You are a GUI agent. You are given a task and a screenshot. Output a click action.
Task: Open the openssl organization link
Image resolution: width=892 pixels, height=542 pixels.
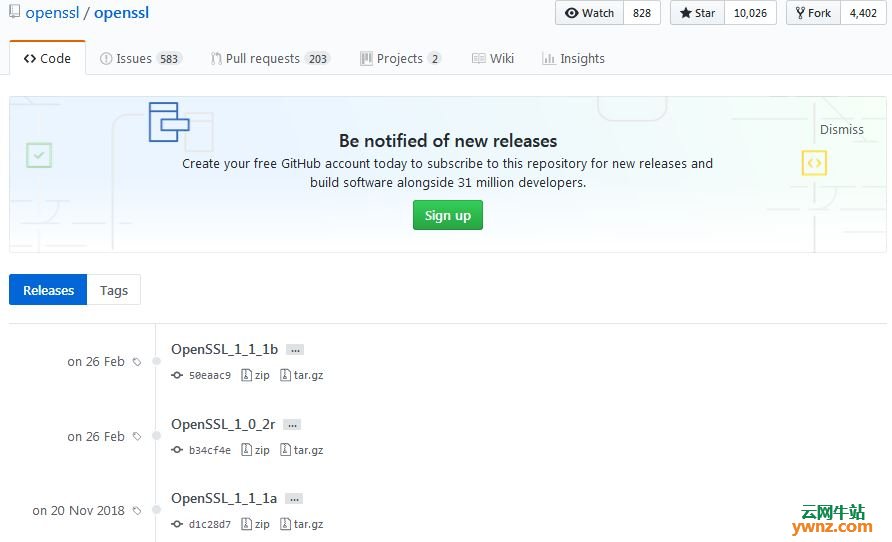point(52,13)
